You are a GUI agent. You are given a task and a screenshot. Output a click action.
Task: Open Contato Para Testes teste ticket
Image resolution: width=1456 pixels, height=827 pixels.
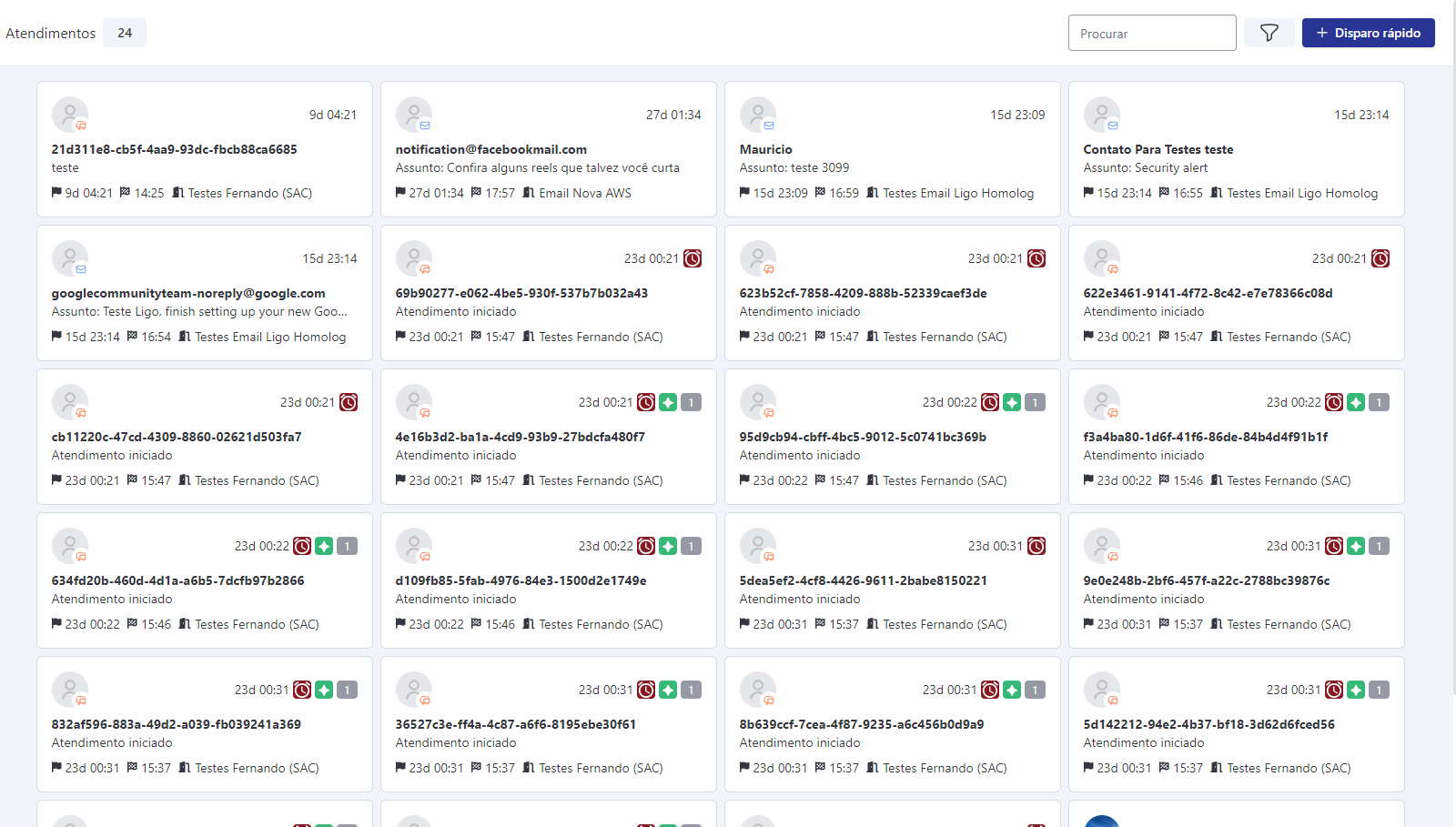coord(1158,149)
